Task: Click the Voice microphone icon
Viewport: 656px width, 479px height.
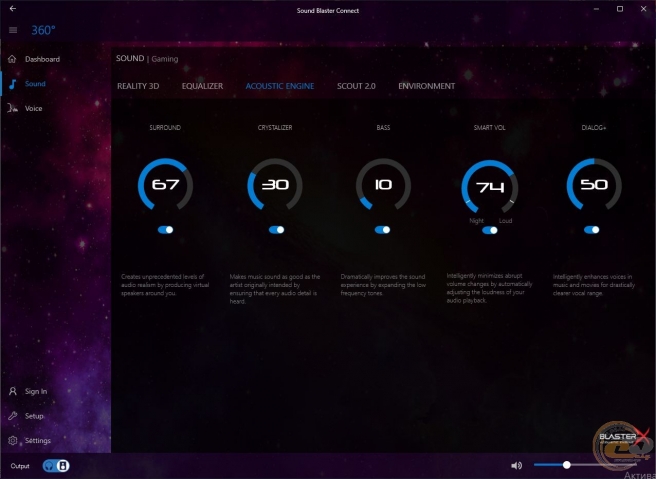Action: 12,108
